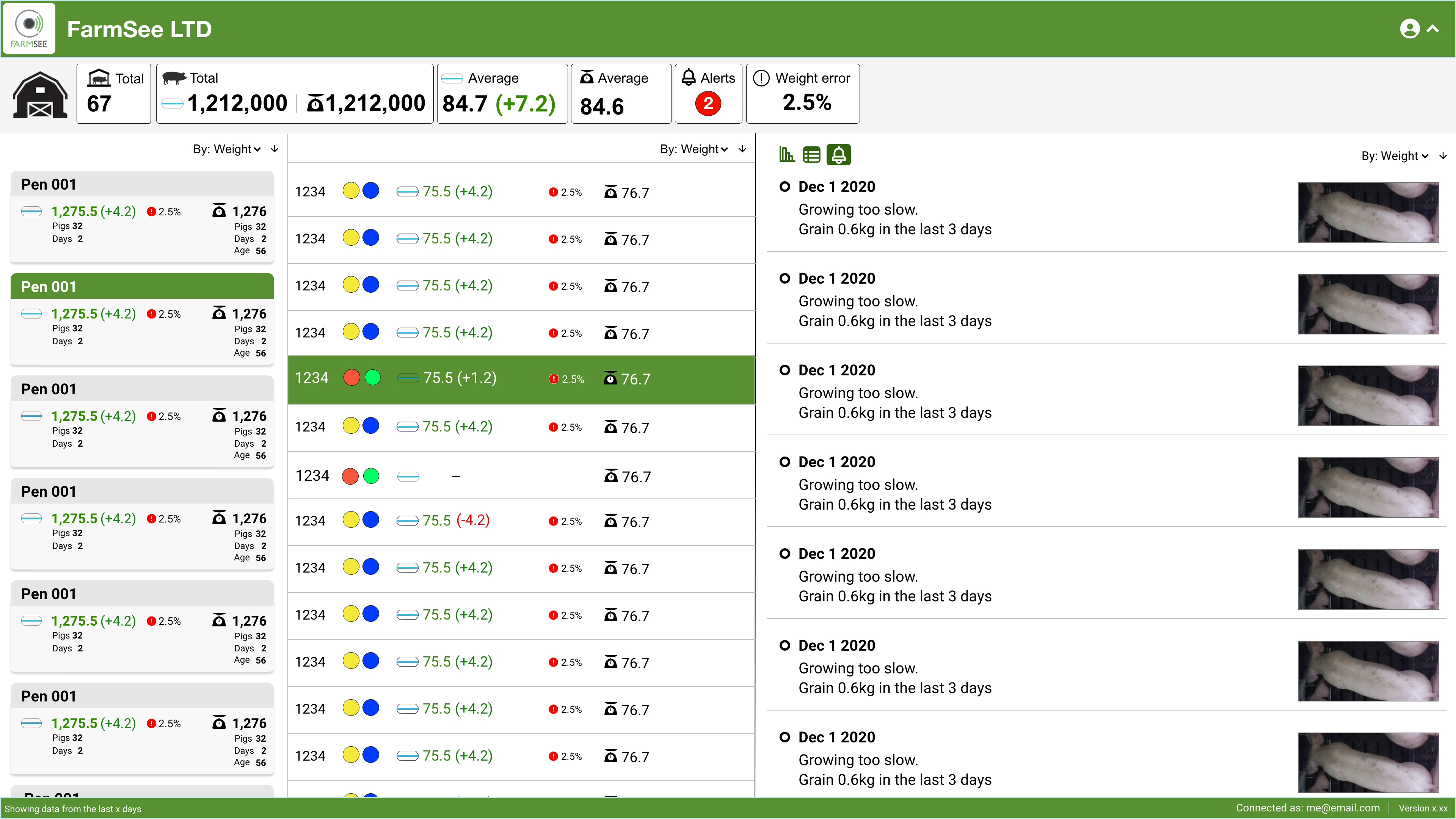This screenshot has height=819, width=1456.
Task: Click the FarmSee LTD title
Action: pos(139,29)
